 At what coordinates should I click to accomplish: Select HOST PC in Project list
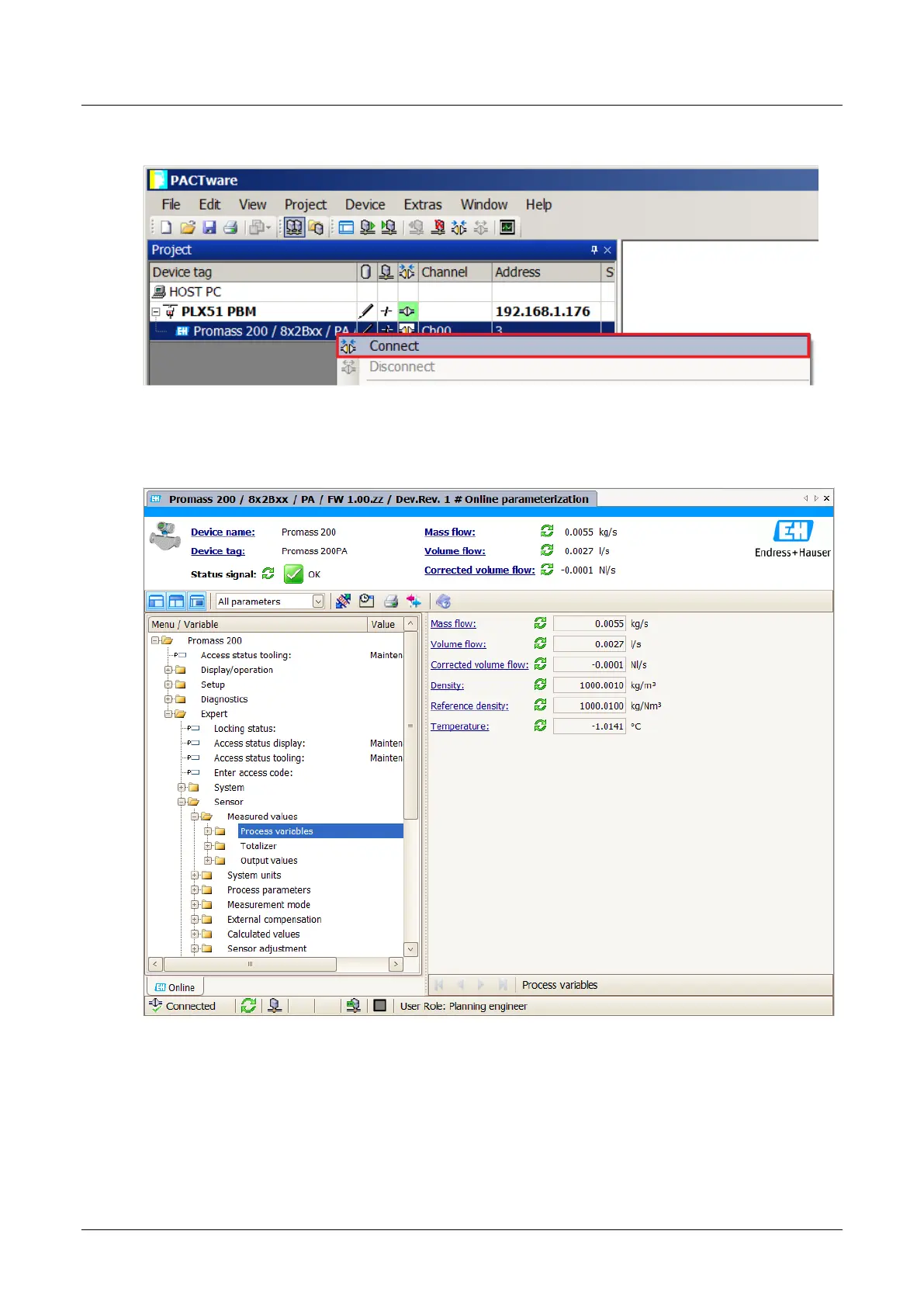click(195, 292)
